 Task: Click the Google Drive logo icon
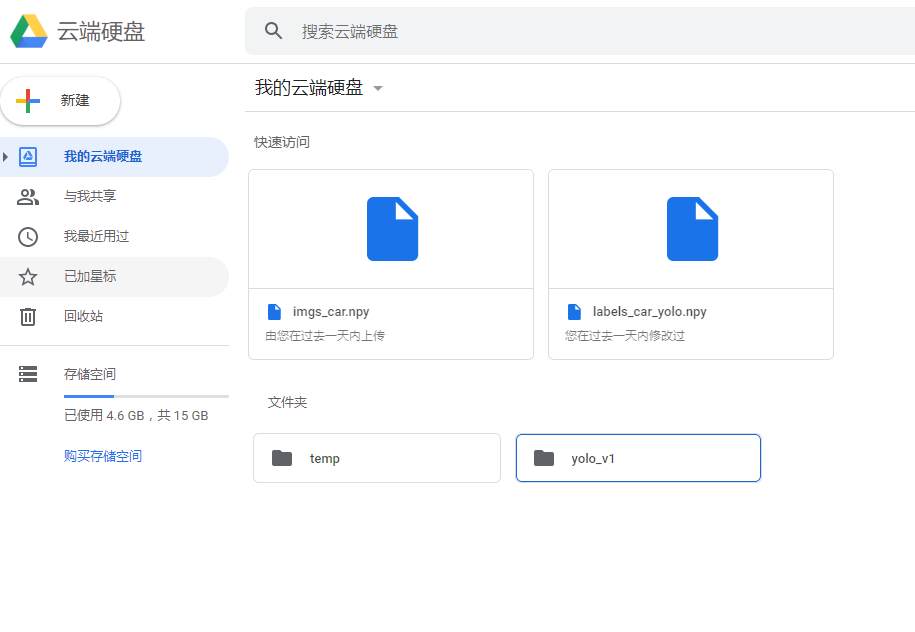pyautogui.click(x=29, y=31)
